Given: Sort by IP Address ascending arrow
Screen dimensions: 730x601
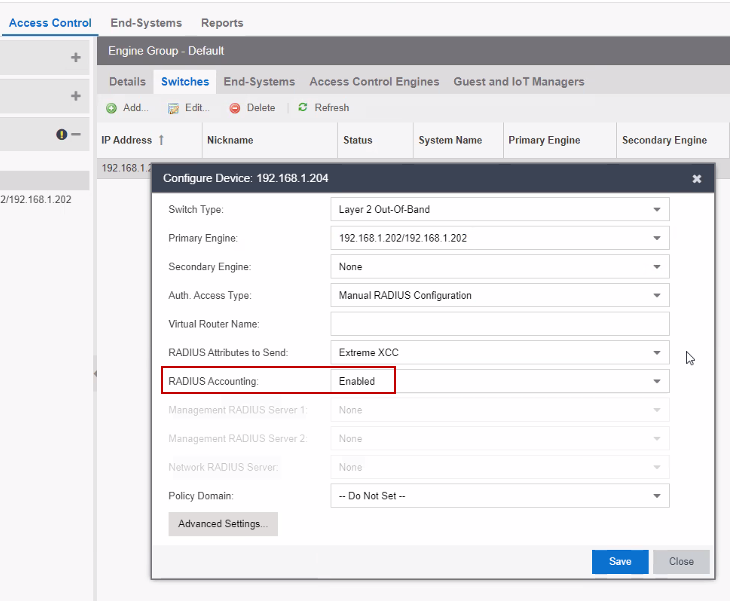Looking at the screenshot, I should coord(161,140).
